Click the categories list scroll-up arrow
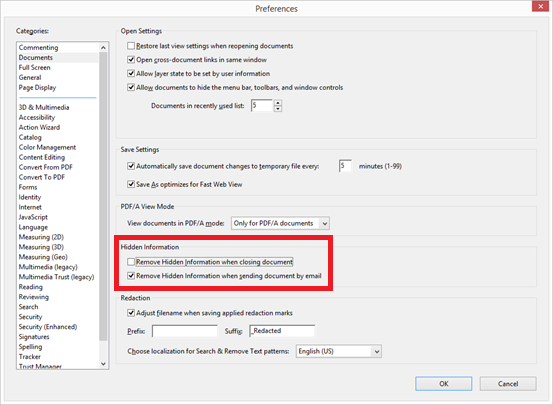The width and height of the screenshot is (553, 405). click(x=103, y=47)
